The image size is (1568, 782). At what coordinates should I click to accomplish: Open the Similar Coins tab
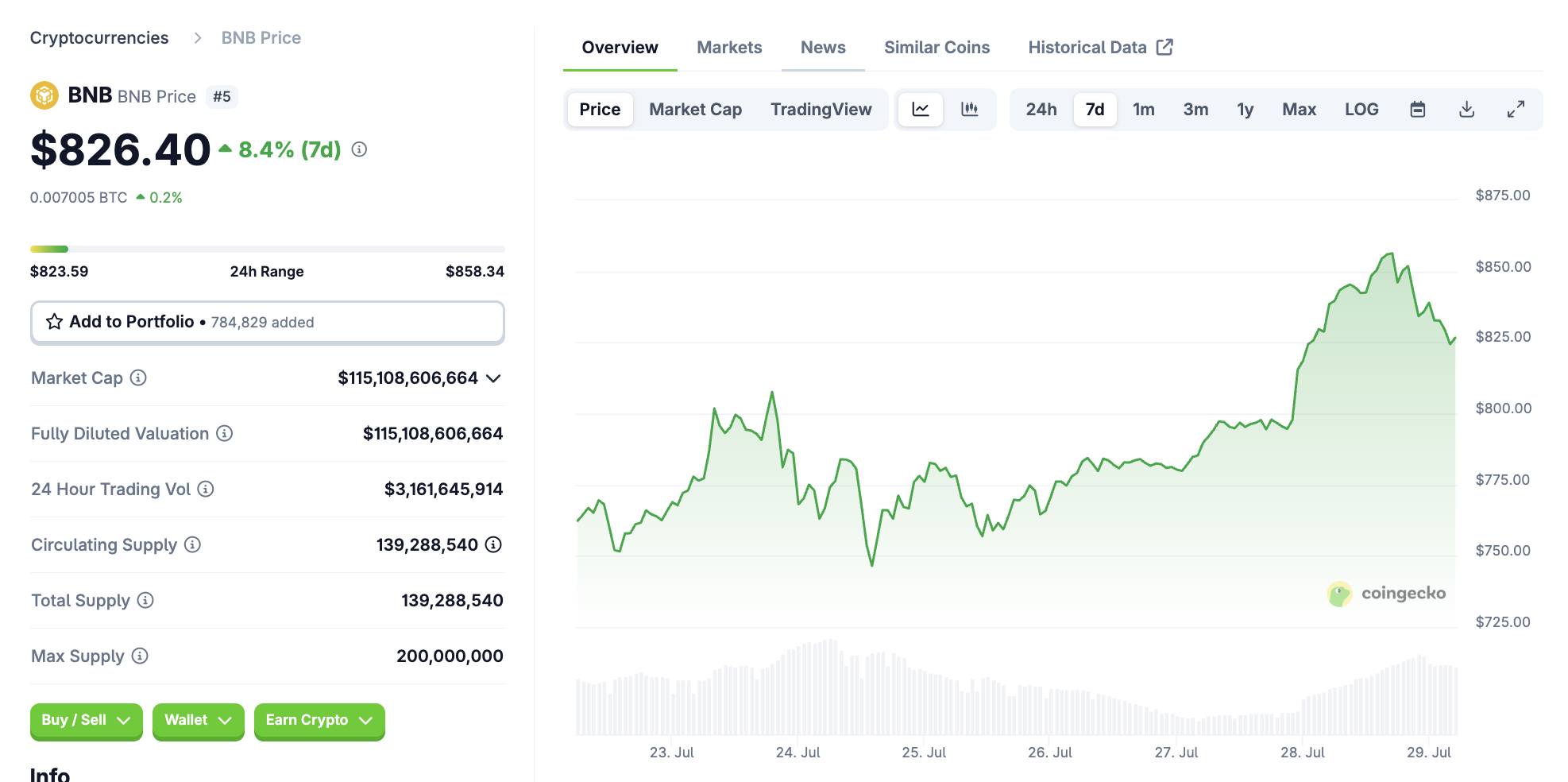(x=937, y=48)
